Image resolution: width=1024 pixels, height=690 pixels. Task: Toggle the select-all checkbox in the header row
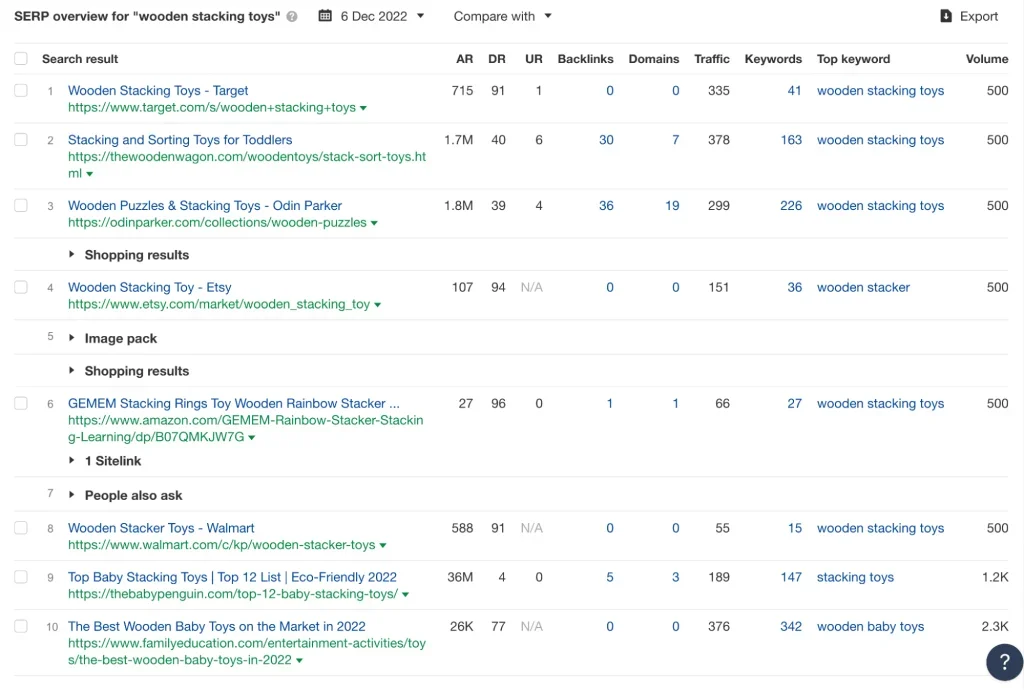20,58
